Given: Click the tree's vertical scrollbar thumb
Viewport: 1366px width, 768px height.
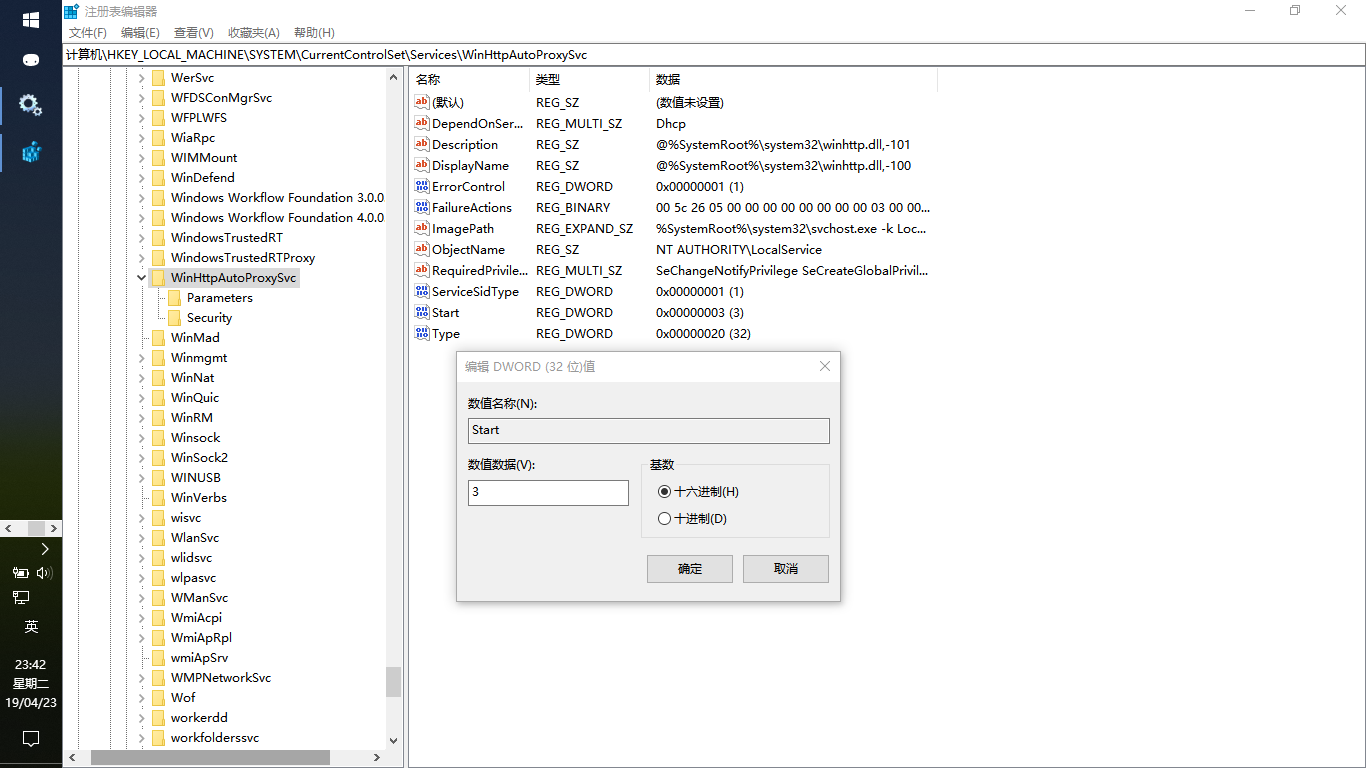Looking at the screenshot, I should [394, 682].
